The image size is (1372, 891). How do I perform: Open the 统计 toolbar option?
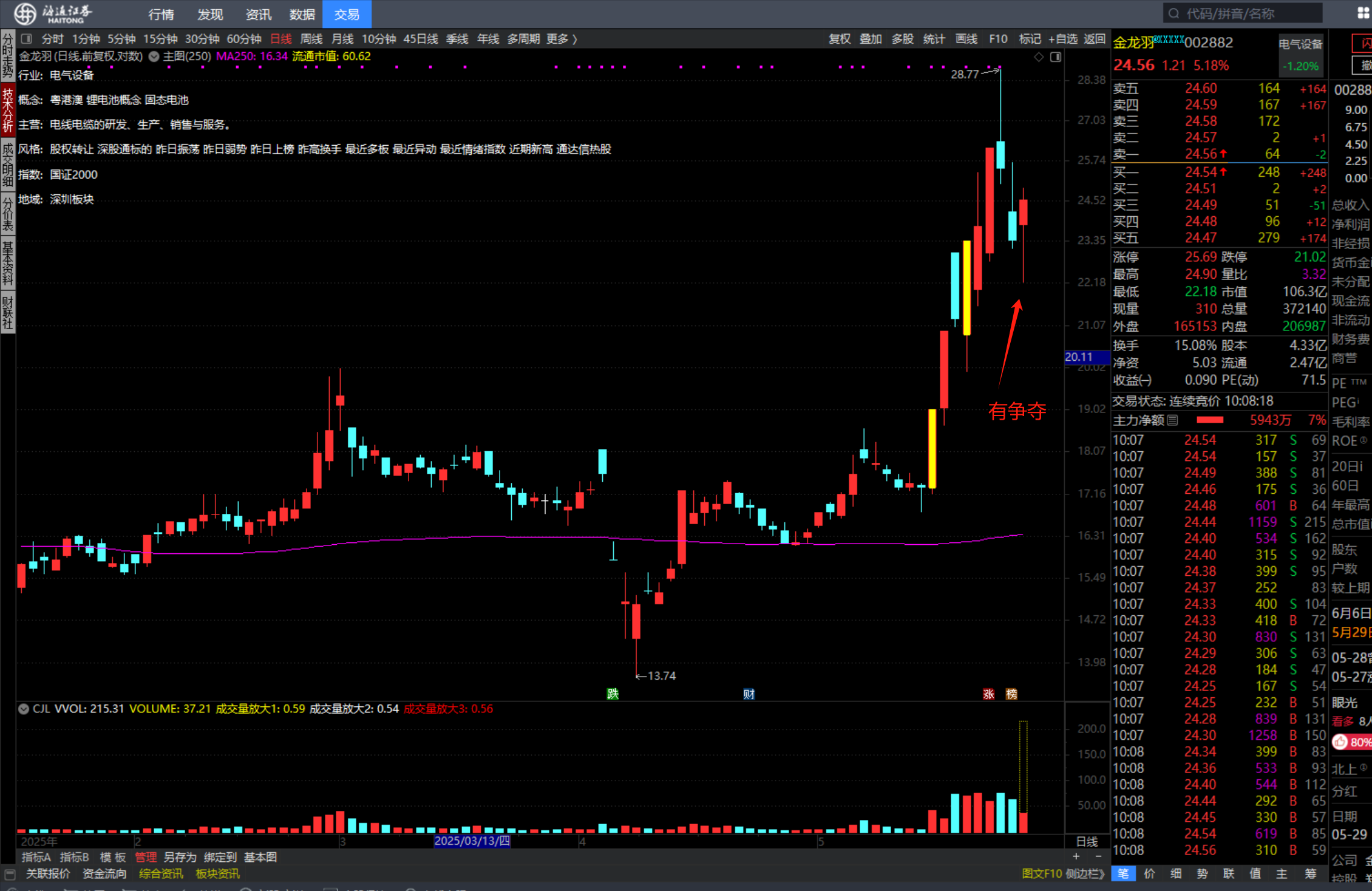(934, 39)
